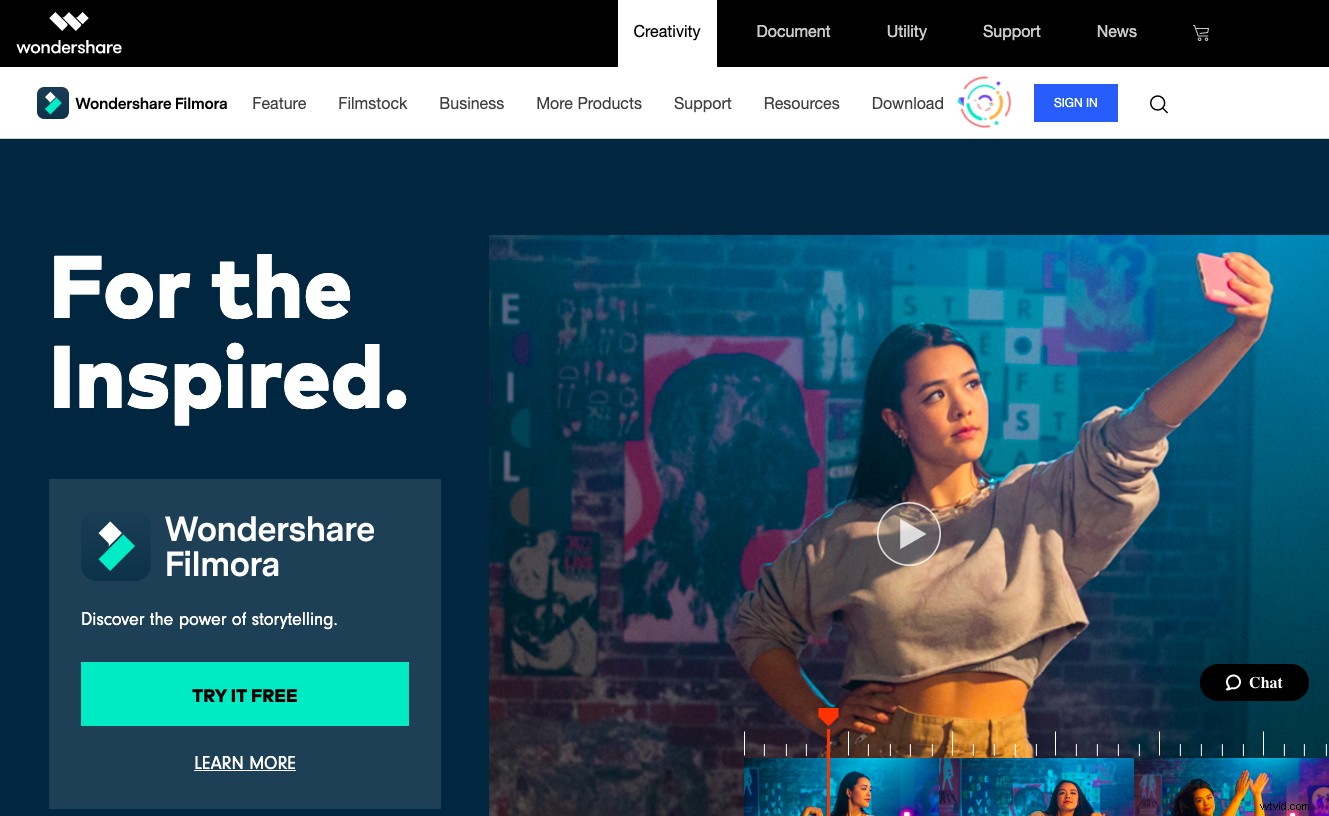This screenshot has width=1329, height=816.
Task: Expand the Resources menu
Action: [x=802, y=103]
